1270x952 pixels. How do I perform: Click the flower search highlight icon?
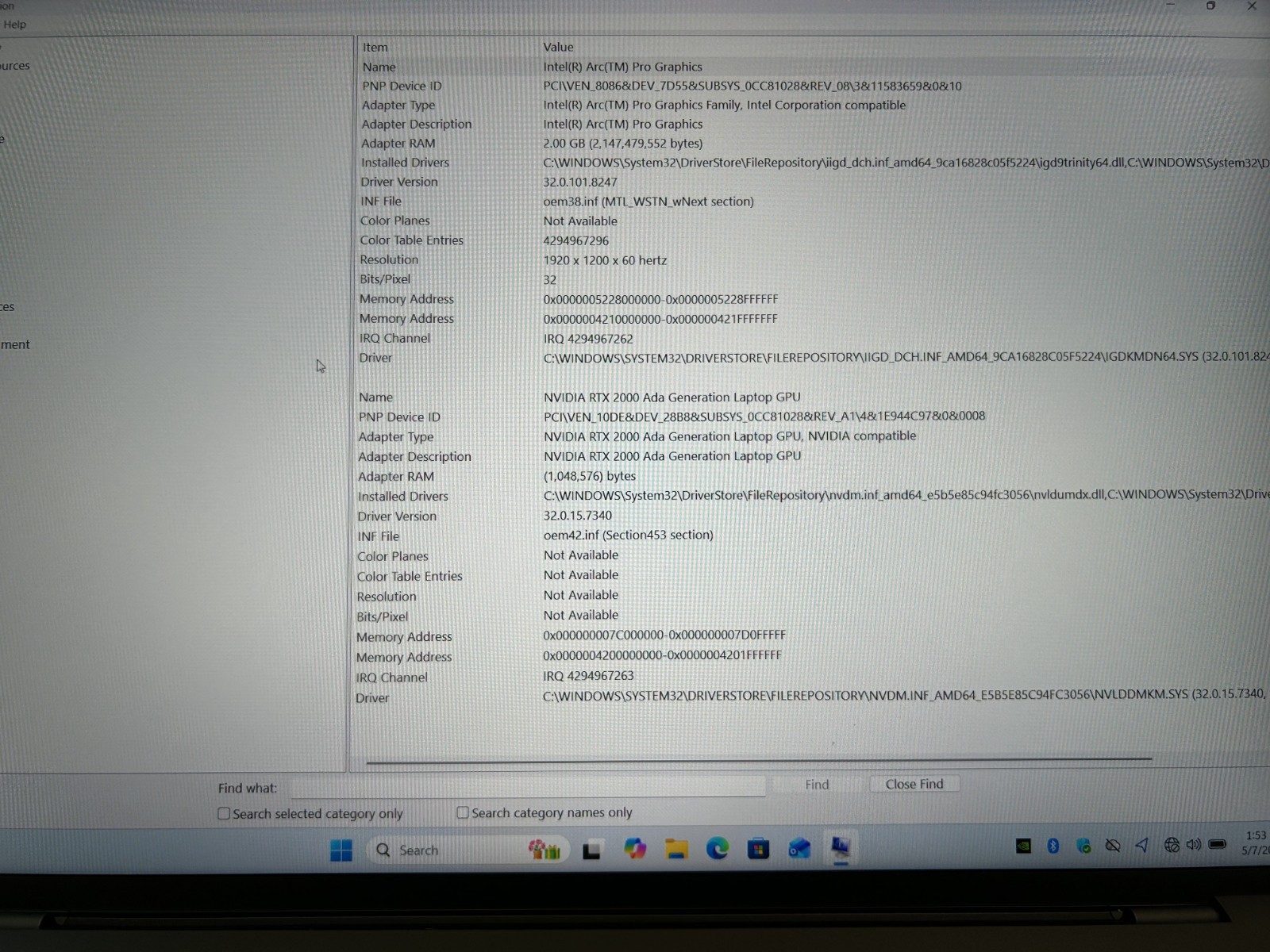pyautogui.click(x=545, y=850)
